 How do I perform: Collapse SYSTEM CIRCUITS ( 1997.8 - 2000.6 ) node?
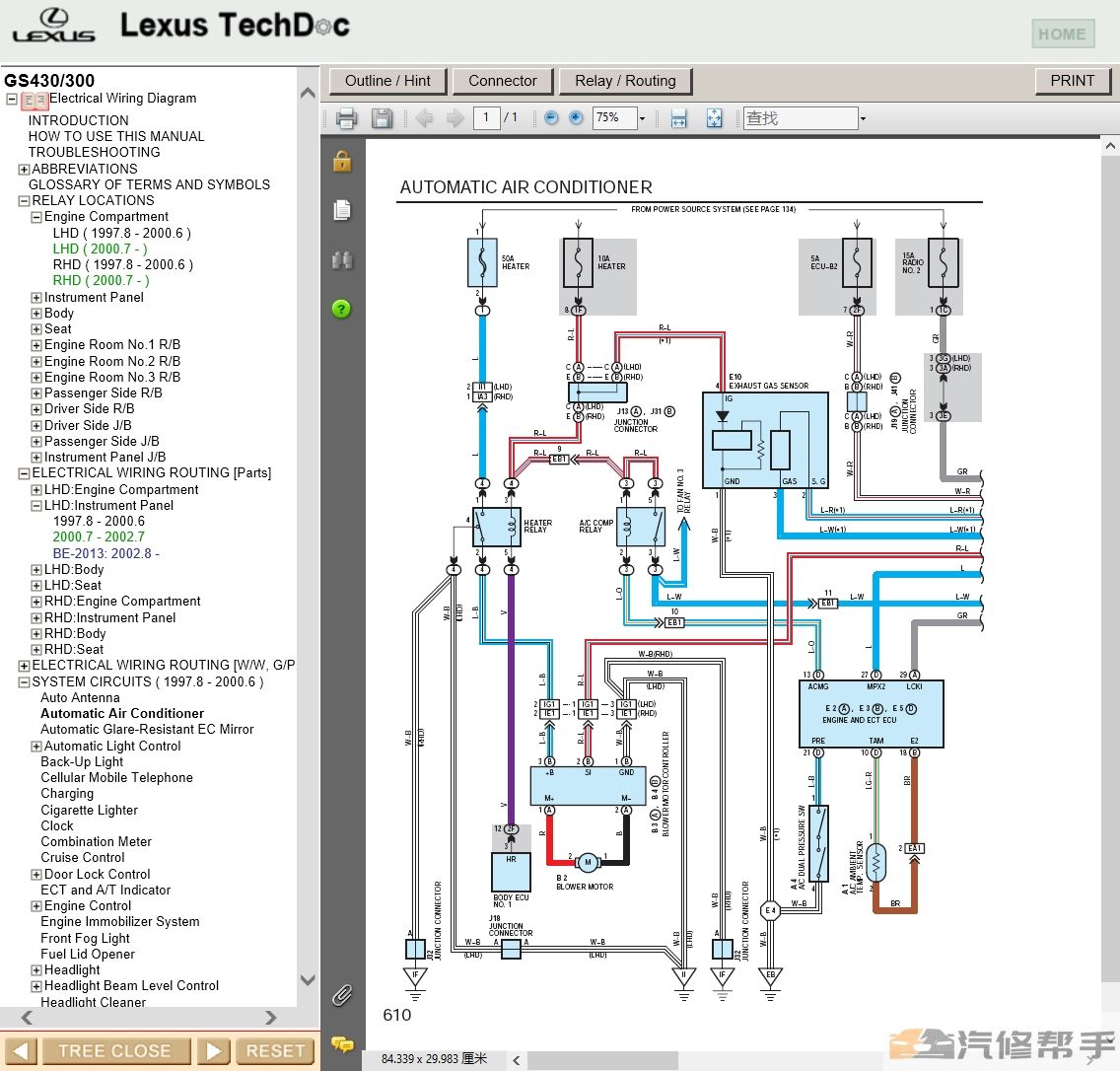pyautogui.click(x=25, y=682)
